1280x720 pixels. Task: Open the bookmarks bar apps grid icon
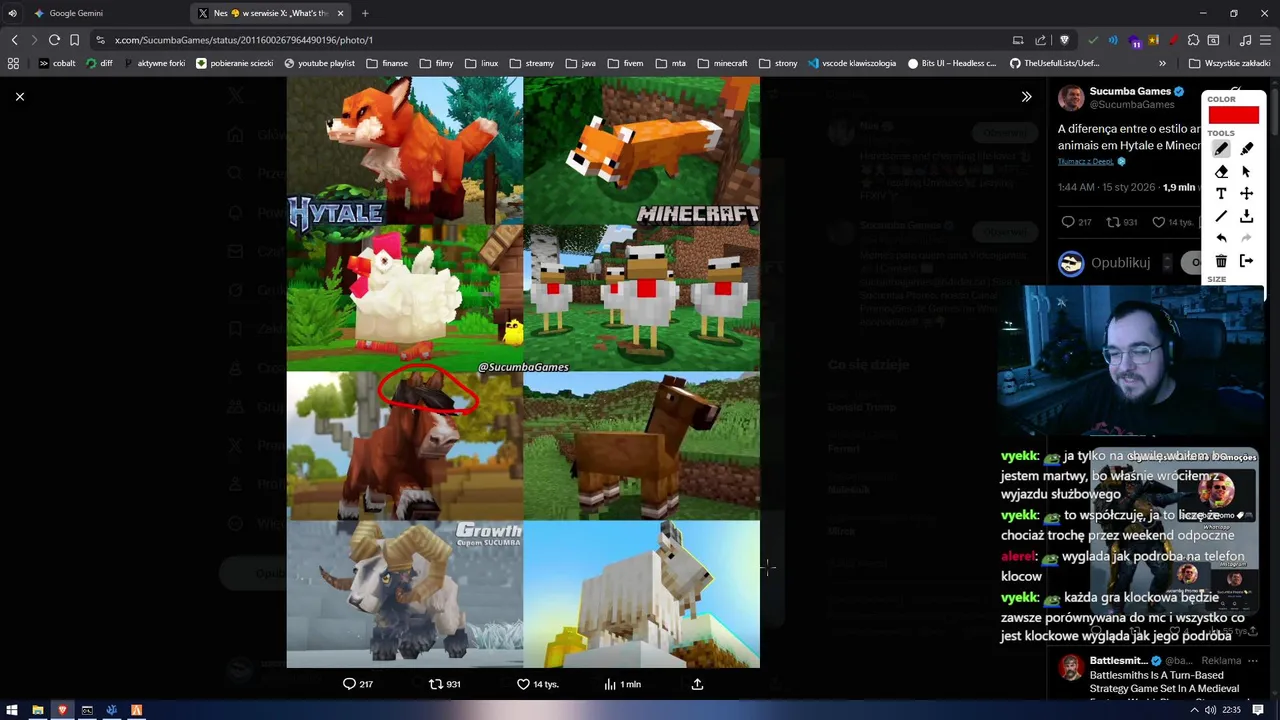13,63
